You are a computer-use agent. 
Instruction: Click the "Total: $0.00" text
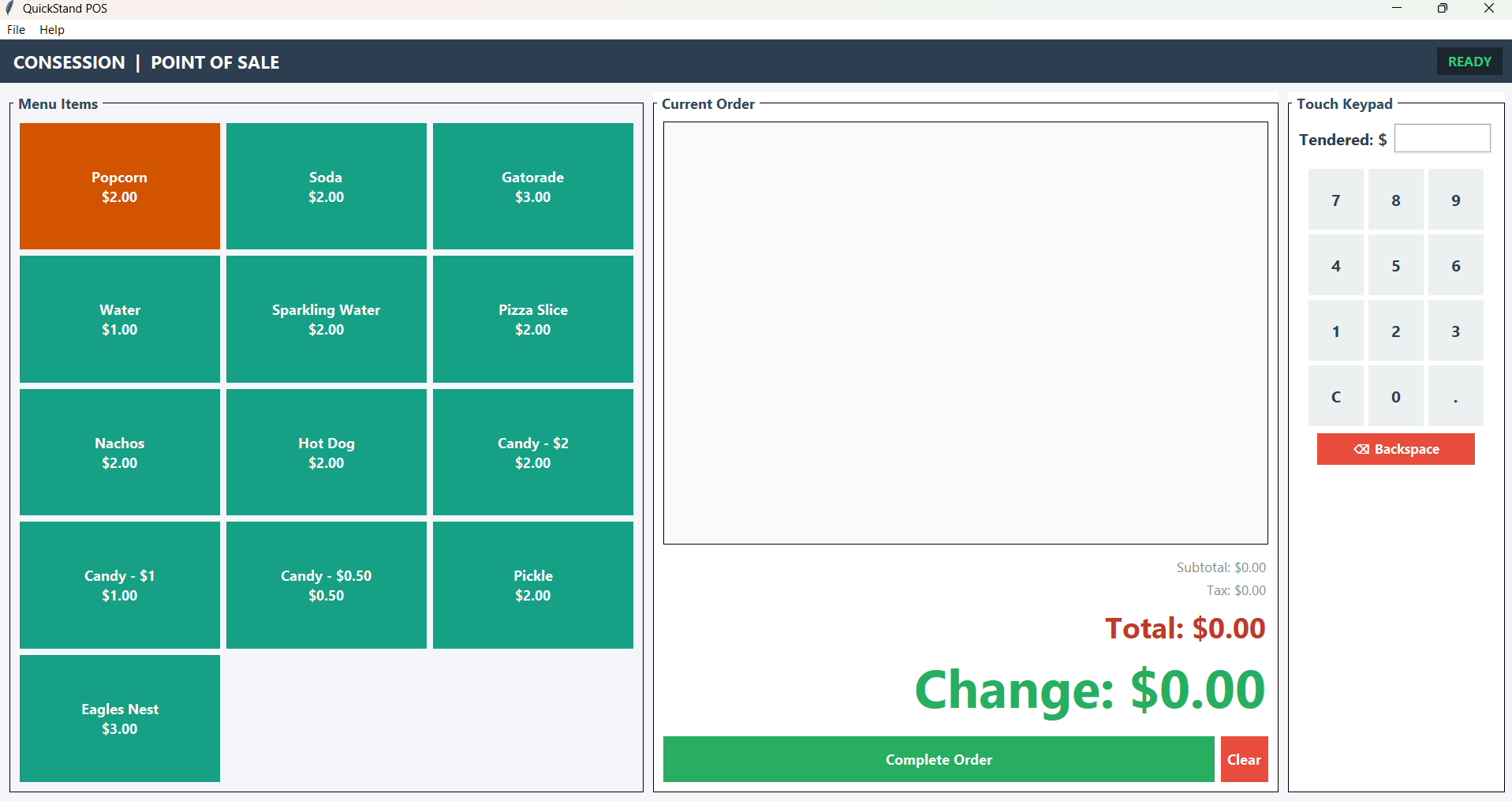coord(1185,628)
